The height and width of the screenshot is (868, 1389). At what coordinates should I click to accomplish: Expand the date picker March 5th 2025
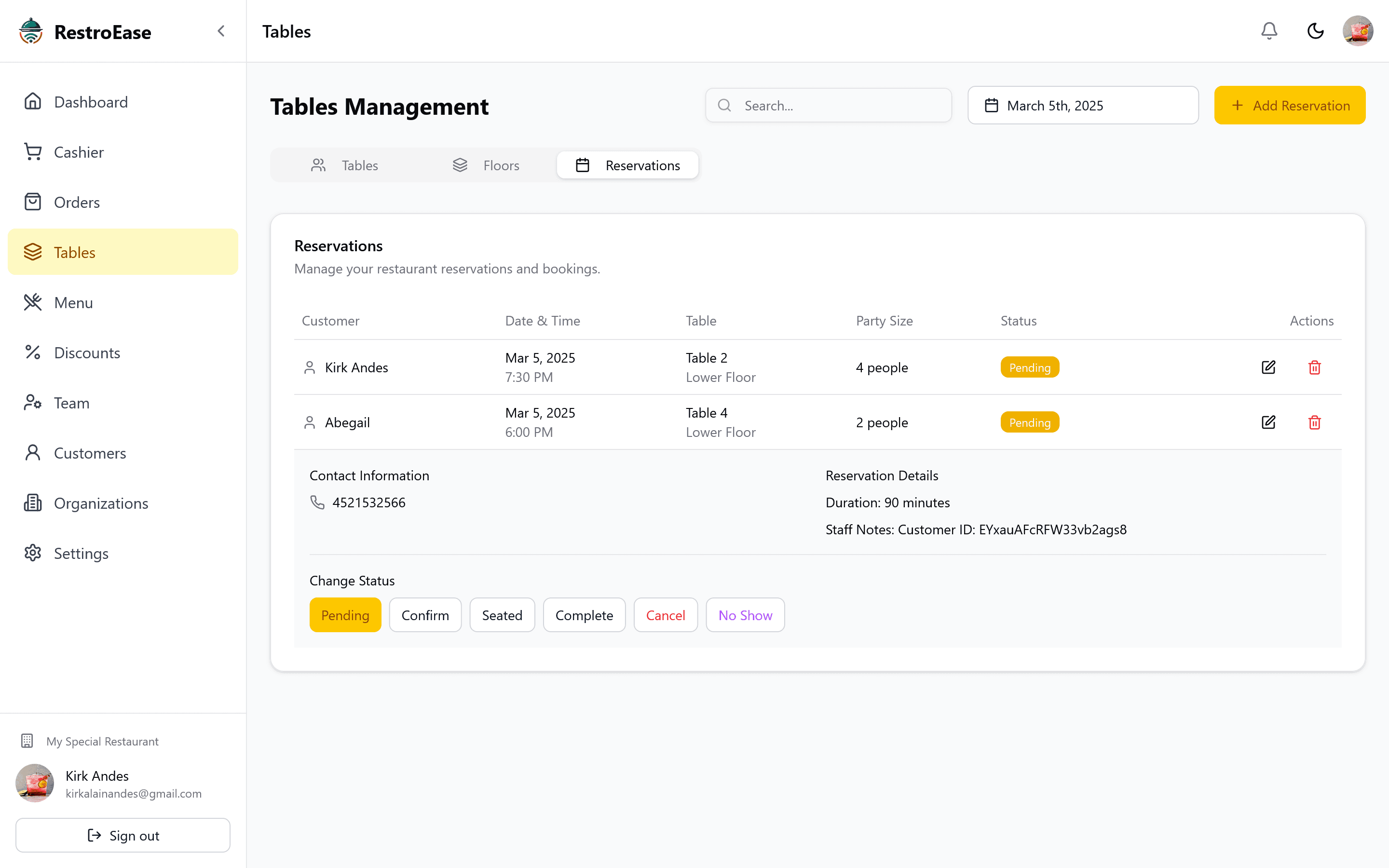(1083, 105)
